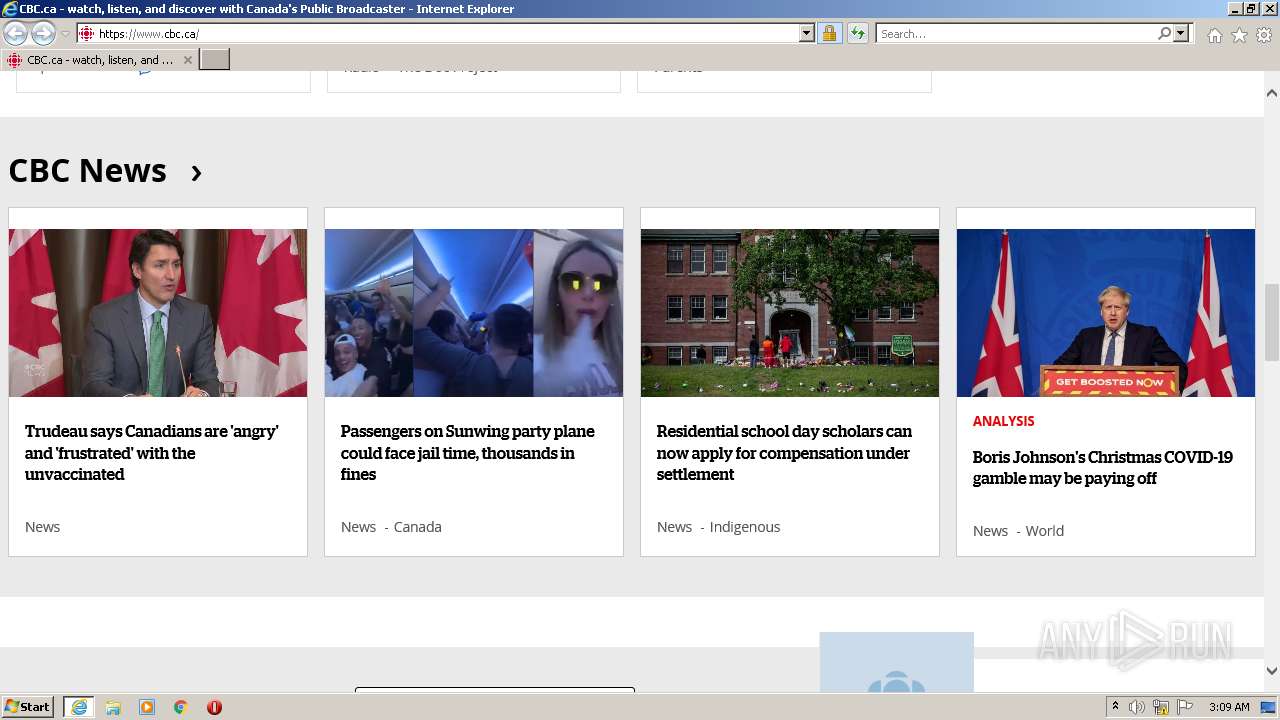This screenshot has width=1280, height=720.
Task: Open the Trudeau press conference thumbnail
Action: pyautogui.click(x=158, y=313)
